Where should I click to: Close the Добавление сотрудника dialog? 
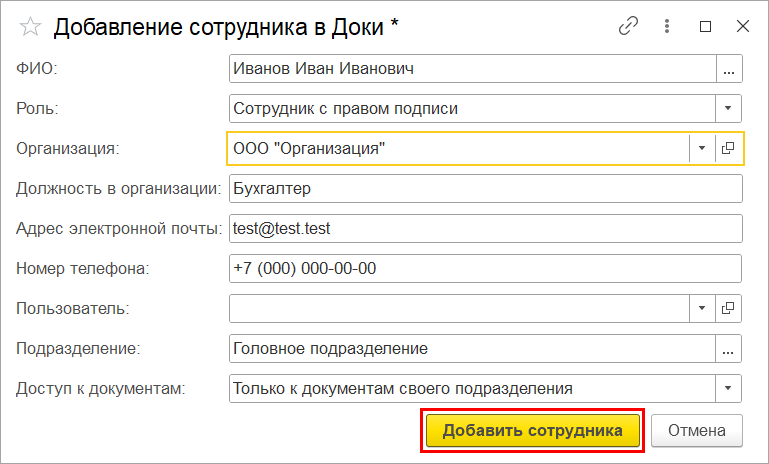(743, 26)
